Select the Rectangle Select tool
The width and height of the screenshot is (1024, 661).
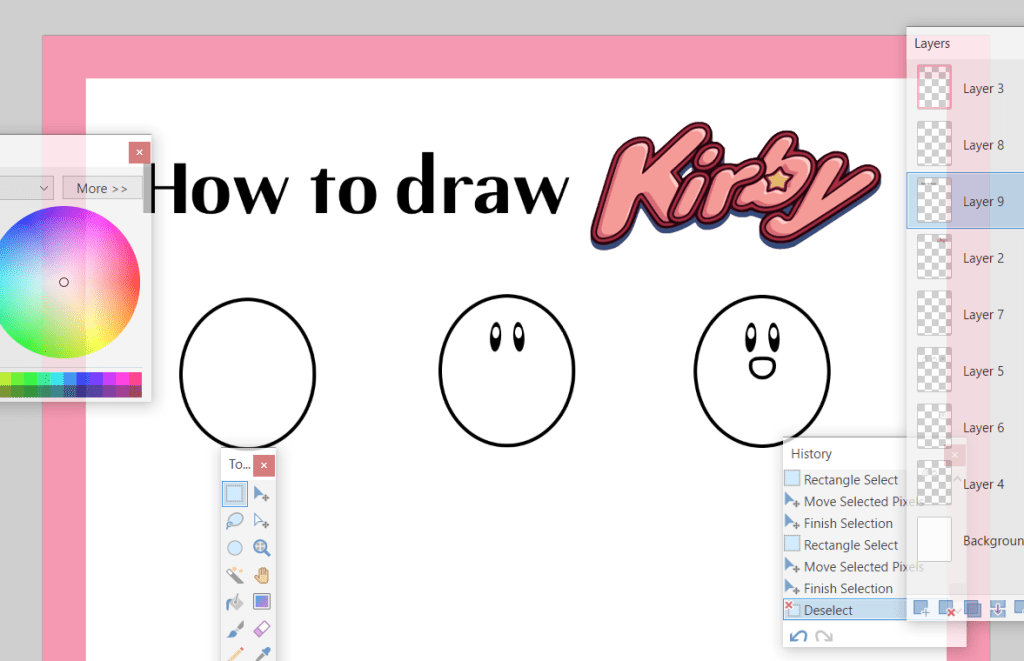click(234, 493)
